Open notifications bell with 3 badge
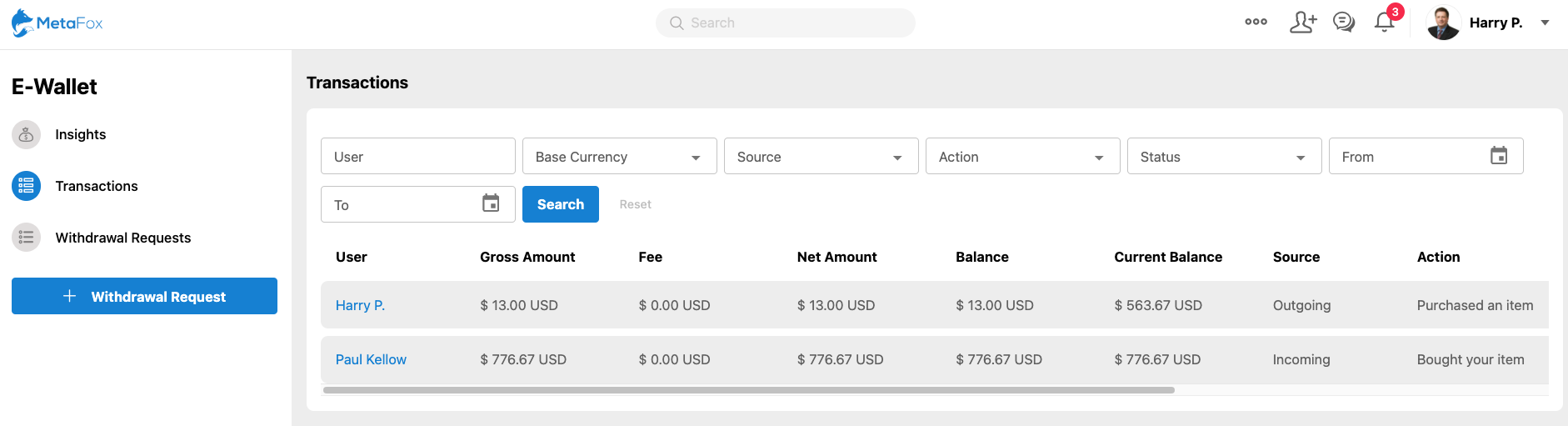1568x426 pixels. pyautogui.click(x=1385, y=23)
